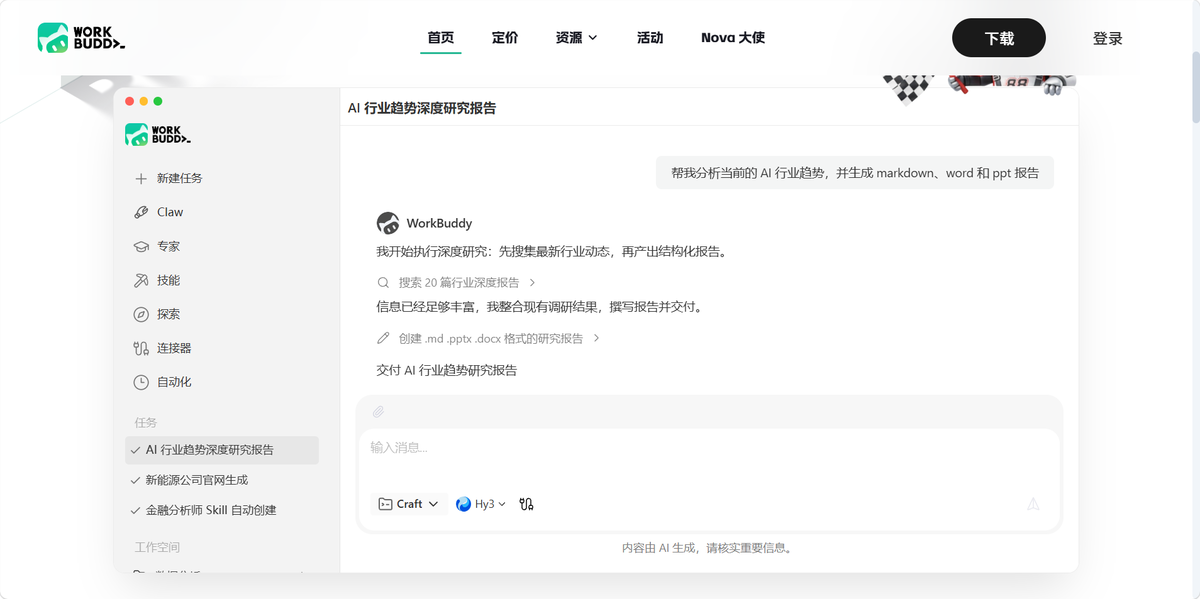Open the Craft mode dropdown
This screenshot has width=1200, height=599.
point(407,504)
